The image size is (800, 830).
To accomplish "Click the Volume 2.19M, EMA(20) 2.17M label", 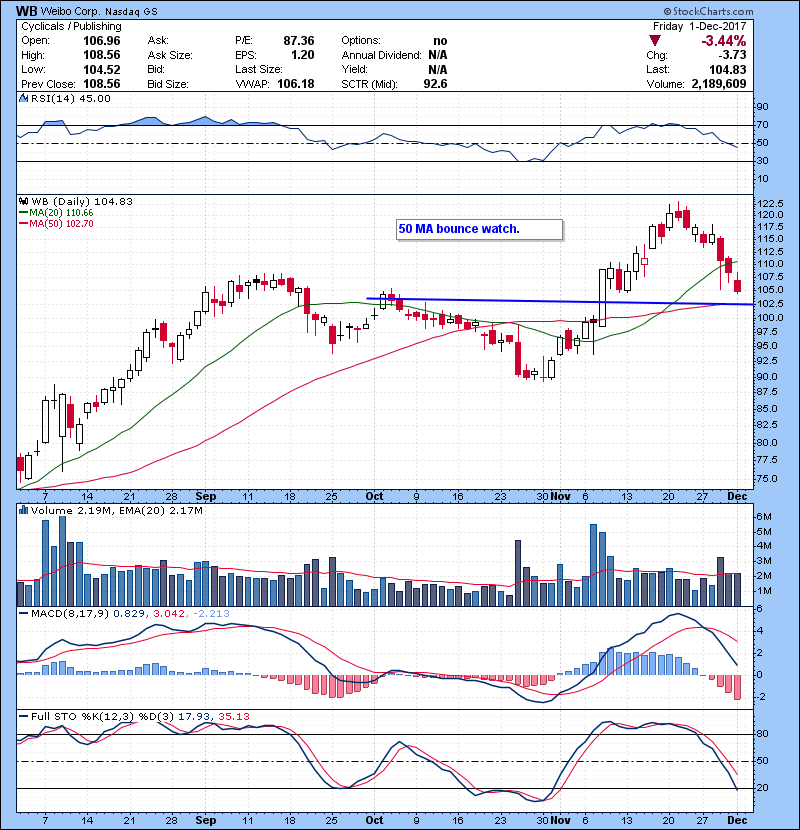I will point(116,510).
